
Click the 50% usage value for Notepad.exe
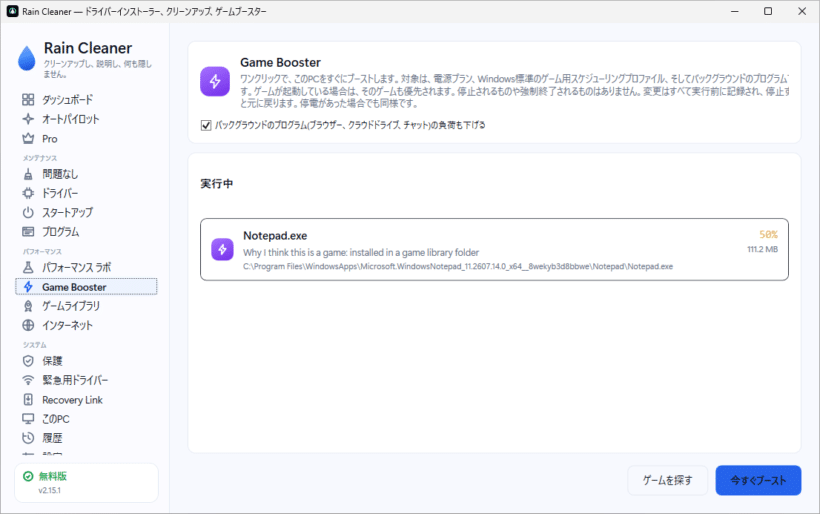pyautogui.click(x=768, y=234)
